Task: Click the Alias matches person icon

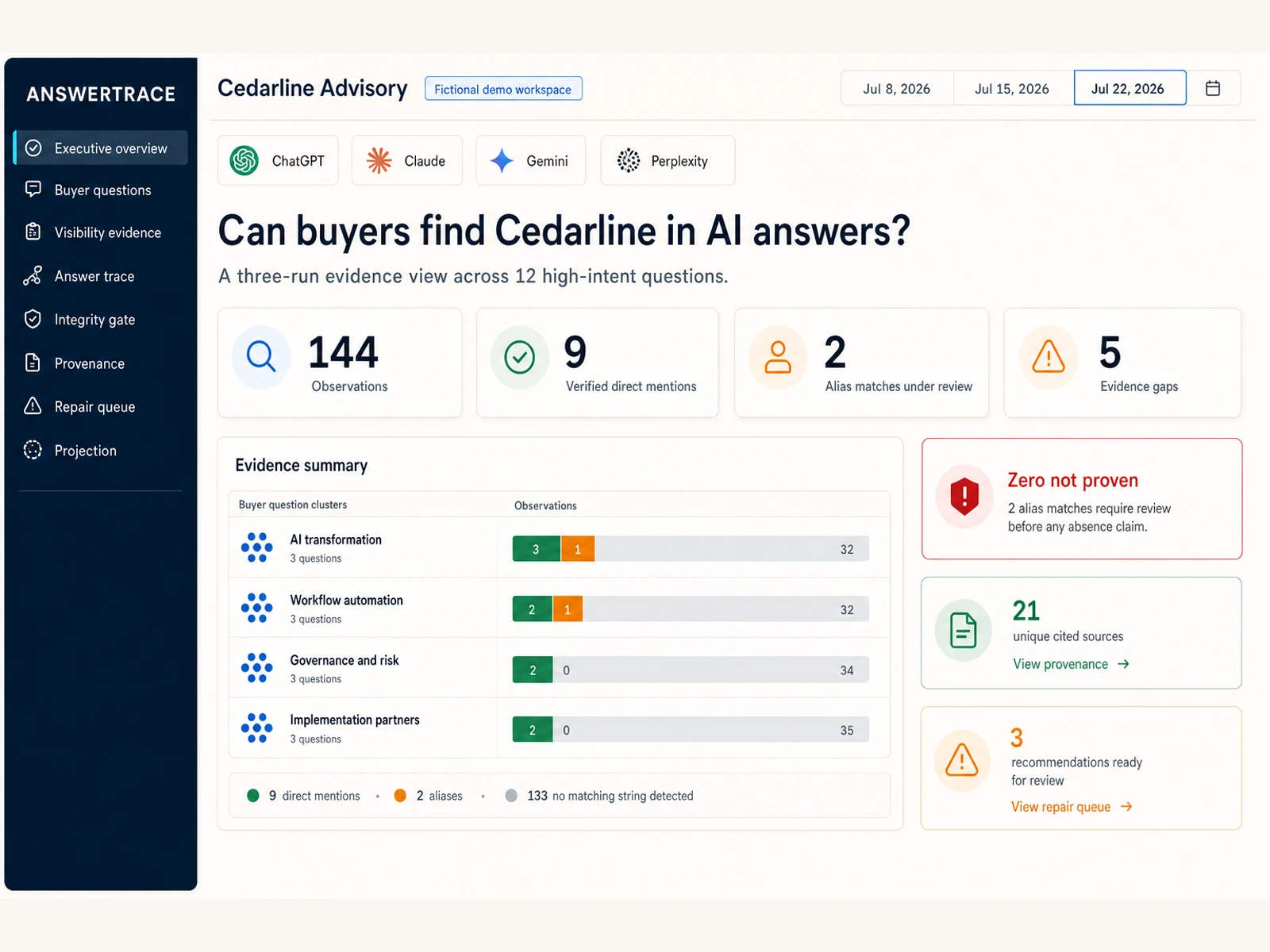Action: [x=778, y=357]
